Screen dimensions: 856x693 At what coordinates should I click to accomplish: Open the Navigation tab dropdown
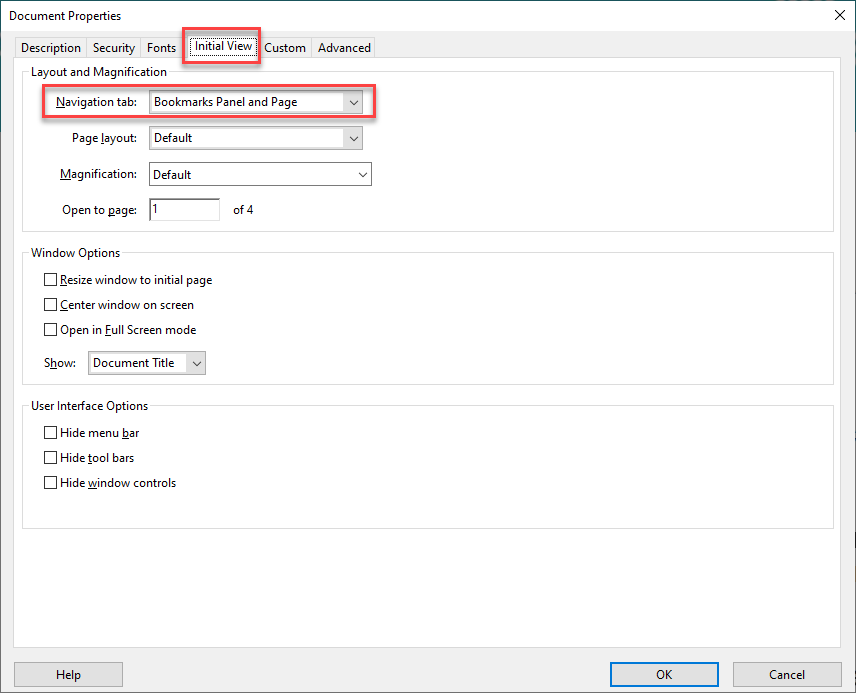(354, 102)
